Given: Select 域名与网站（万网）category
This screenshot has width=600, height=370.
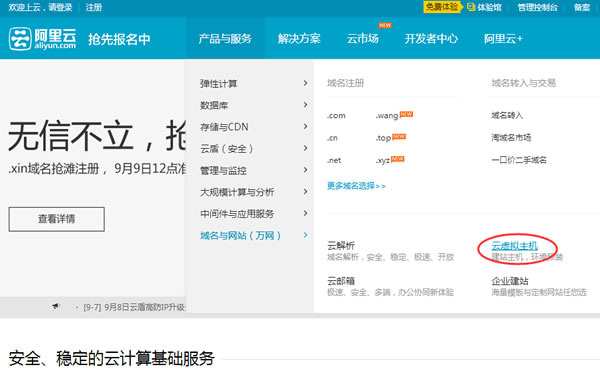Looking at the screenshot, I should [241, 235].
